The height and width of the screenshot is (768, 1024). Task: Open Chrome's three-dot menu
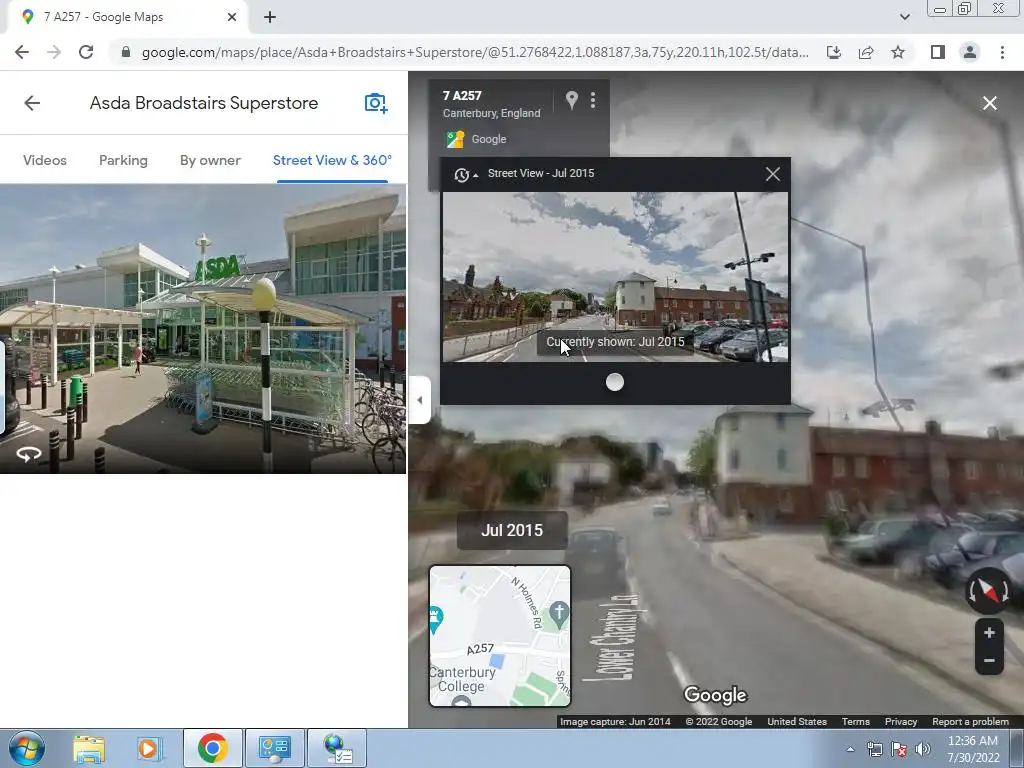tap(1002, 52)
